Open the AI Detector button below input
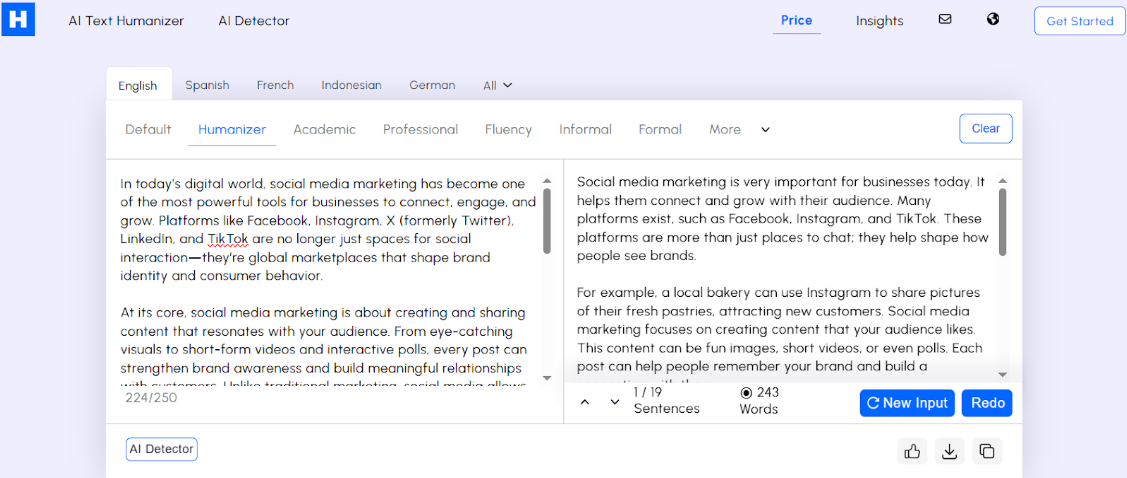The height and width of the screenshot is (478, 1127). pos(162,449)
